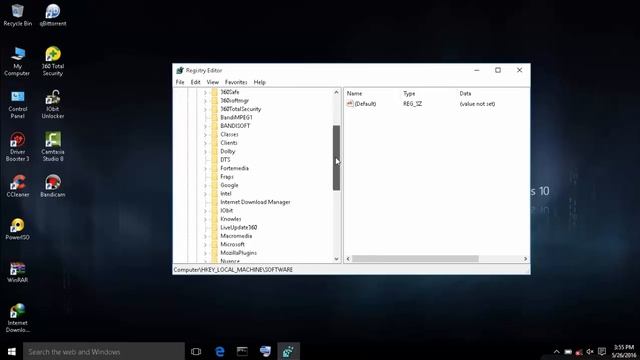640x360 pixels.
Task: Select the Internet Download Manager key
Action: click(255, 202)
